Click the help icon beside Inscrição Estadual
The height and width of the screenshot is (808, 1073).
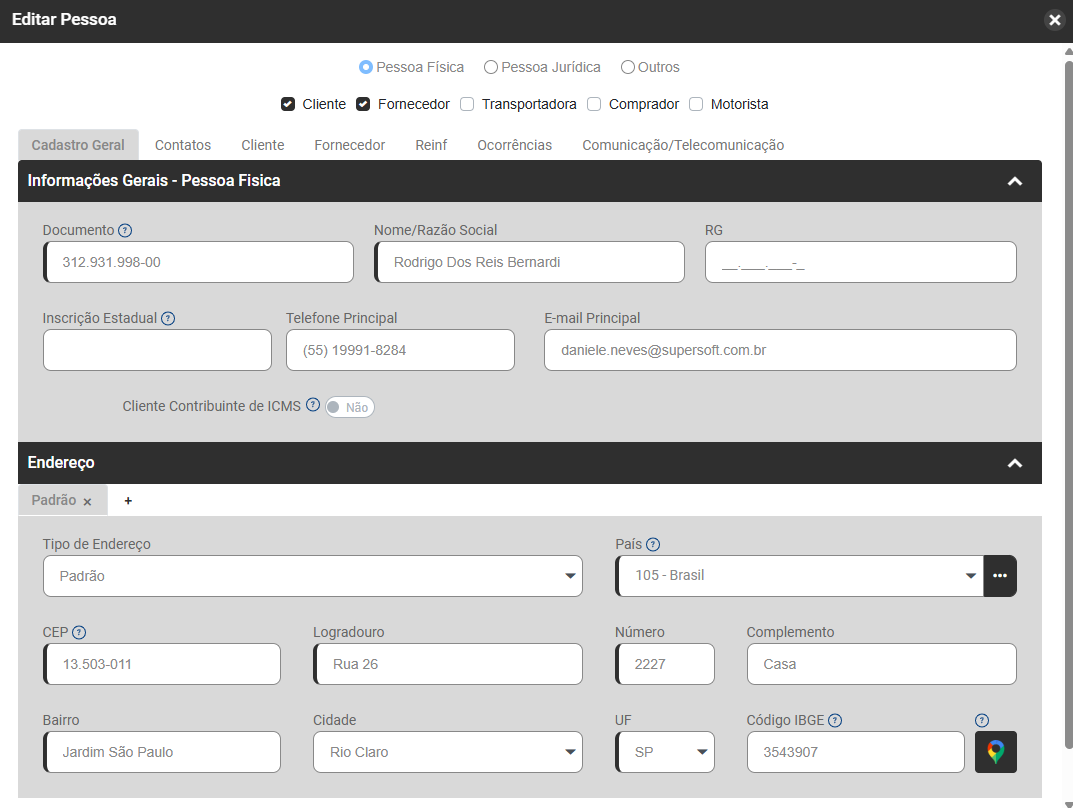click(168, 318)
